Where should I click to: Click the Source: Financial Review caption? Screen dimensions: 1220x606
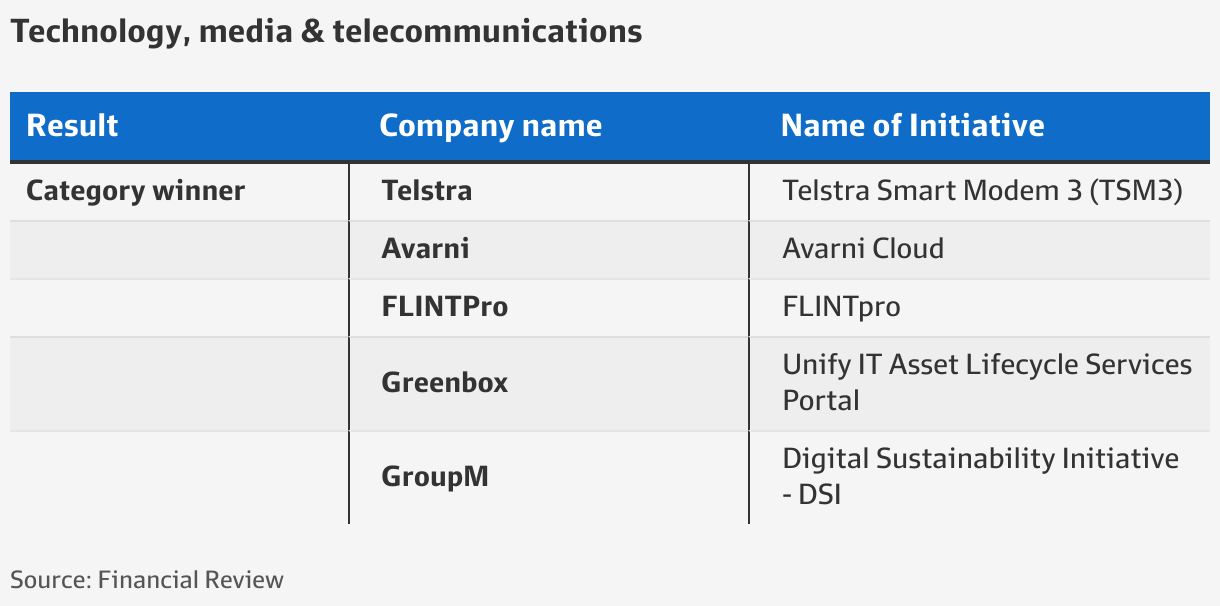click(147, 580)
